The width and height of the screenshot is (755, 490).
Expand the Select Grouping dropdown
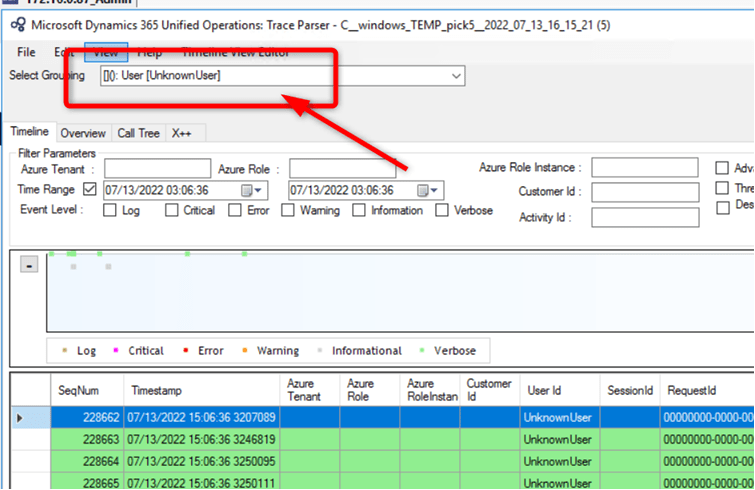(457, 76)
